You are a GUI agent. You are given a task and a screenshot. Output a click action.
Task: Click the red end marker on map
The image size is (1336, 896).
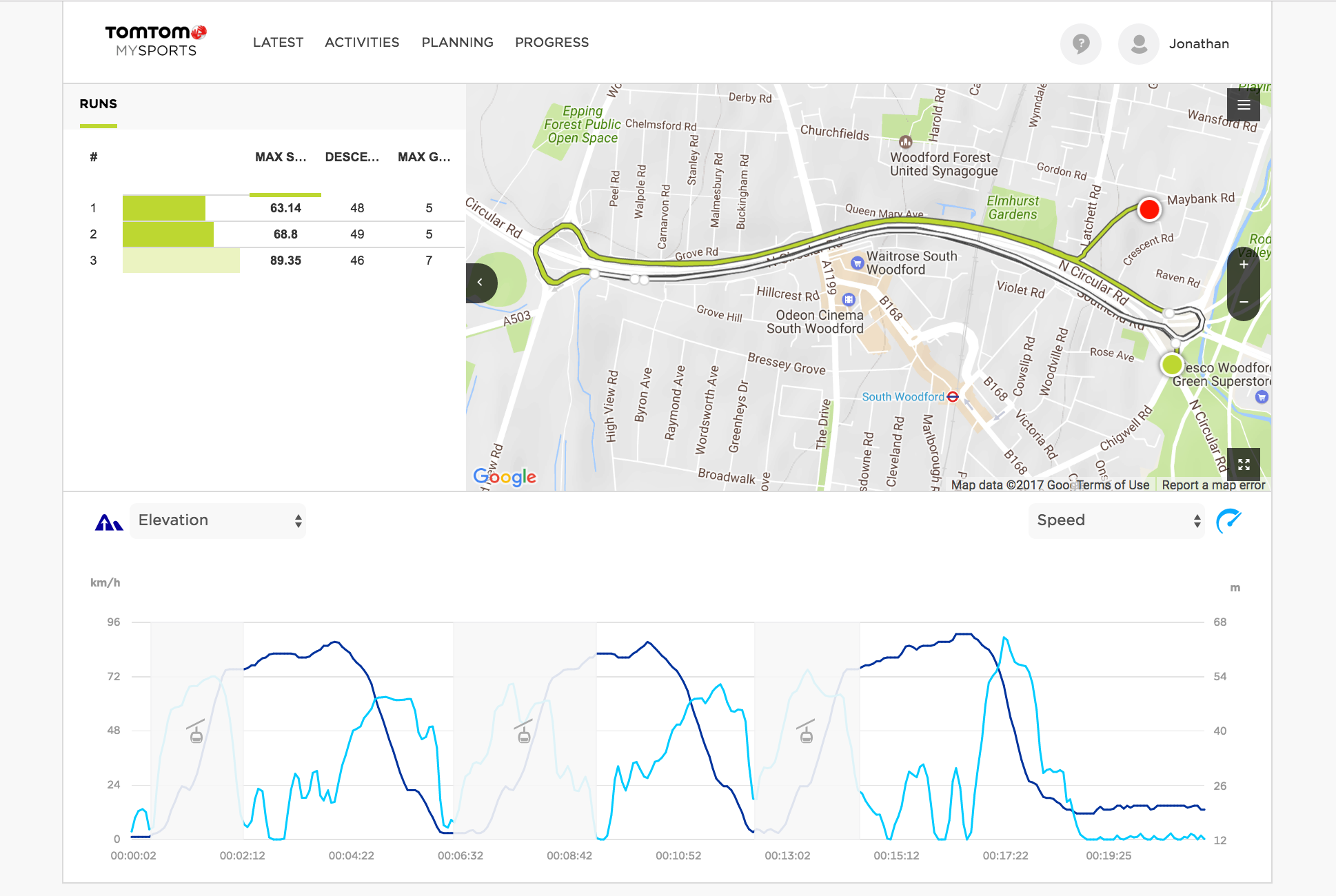[1149, 210]
